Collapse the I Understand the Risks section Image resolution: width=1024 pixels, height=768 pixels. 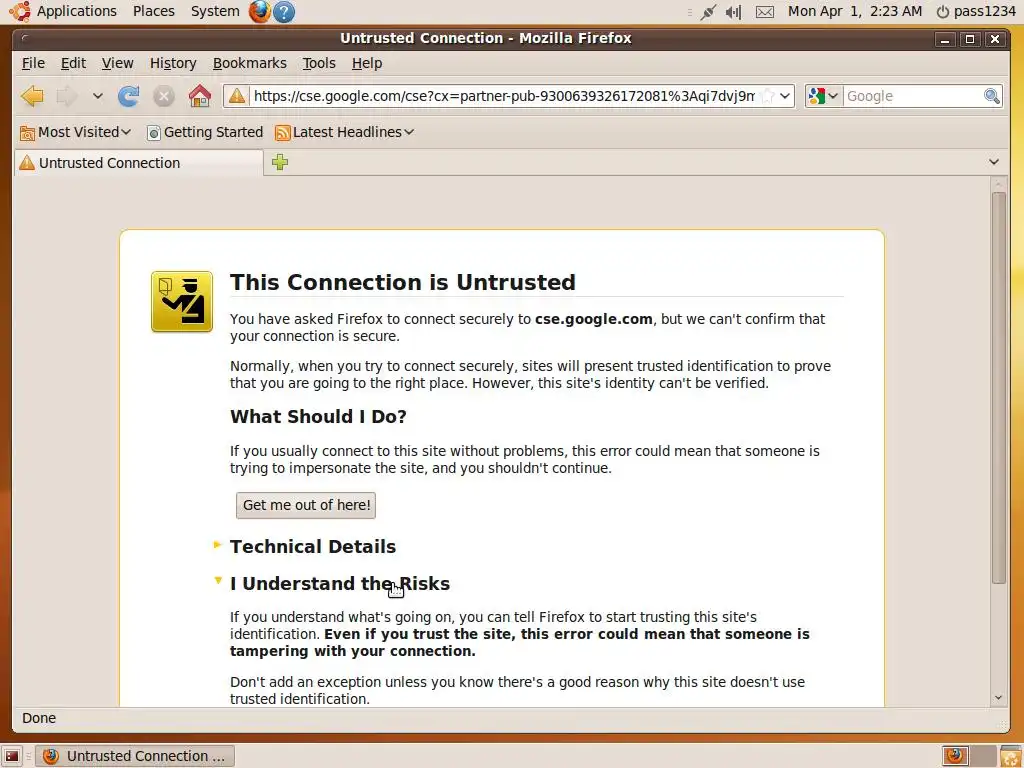(340, 584)
